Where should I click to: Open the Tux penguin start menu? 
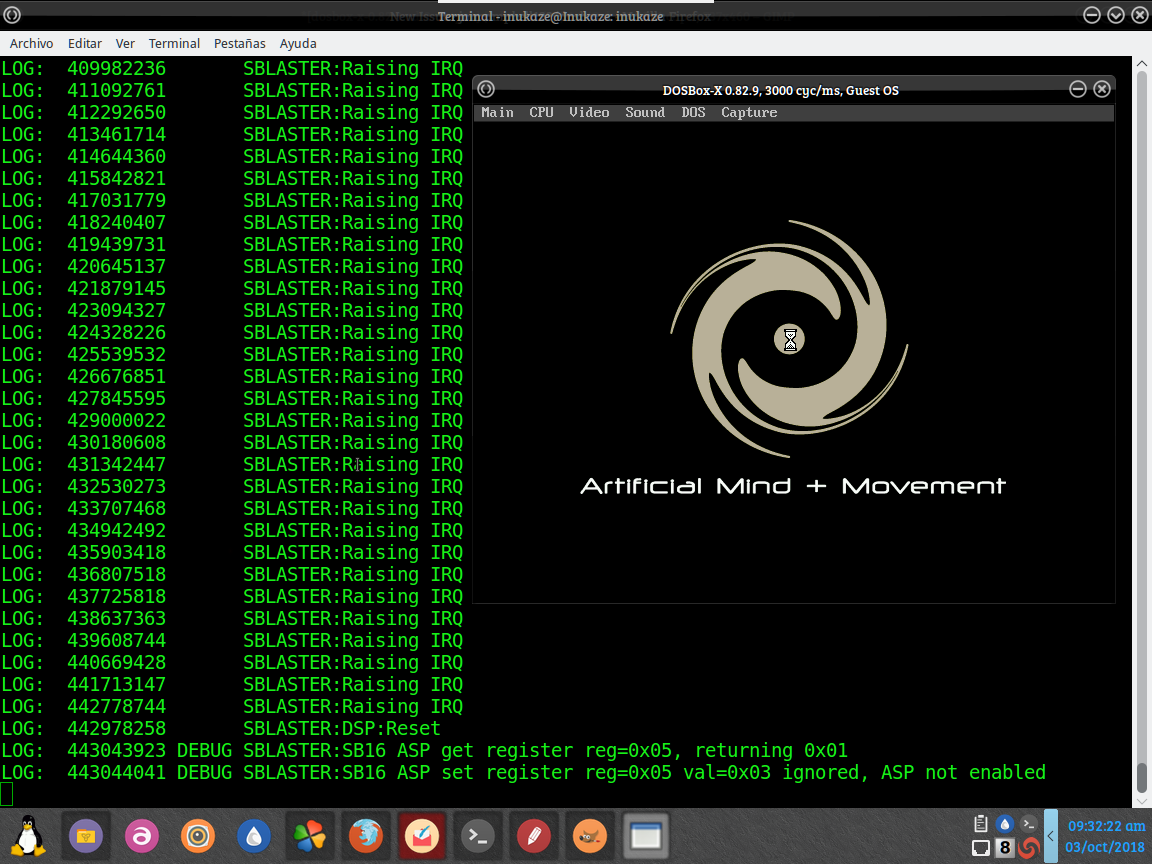pyautogui.click(x=28, y=836)
